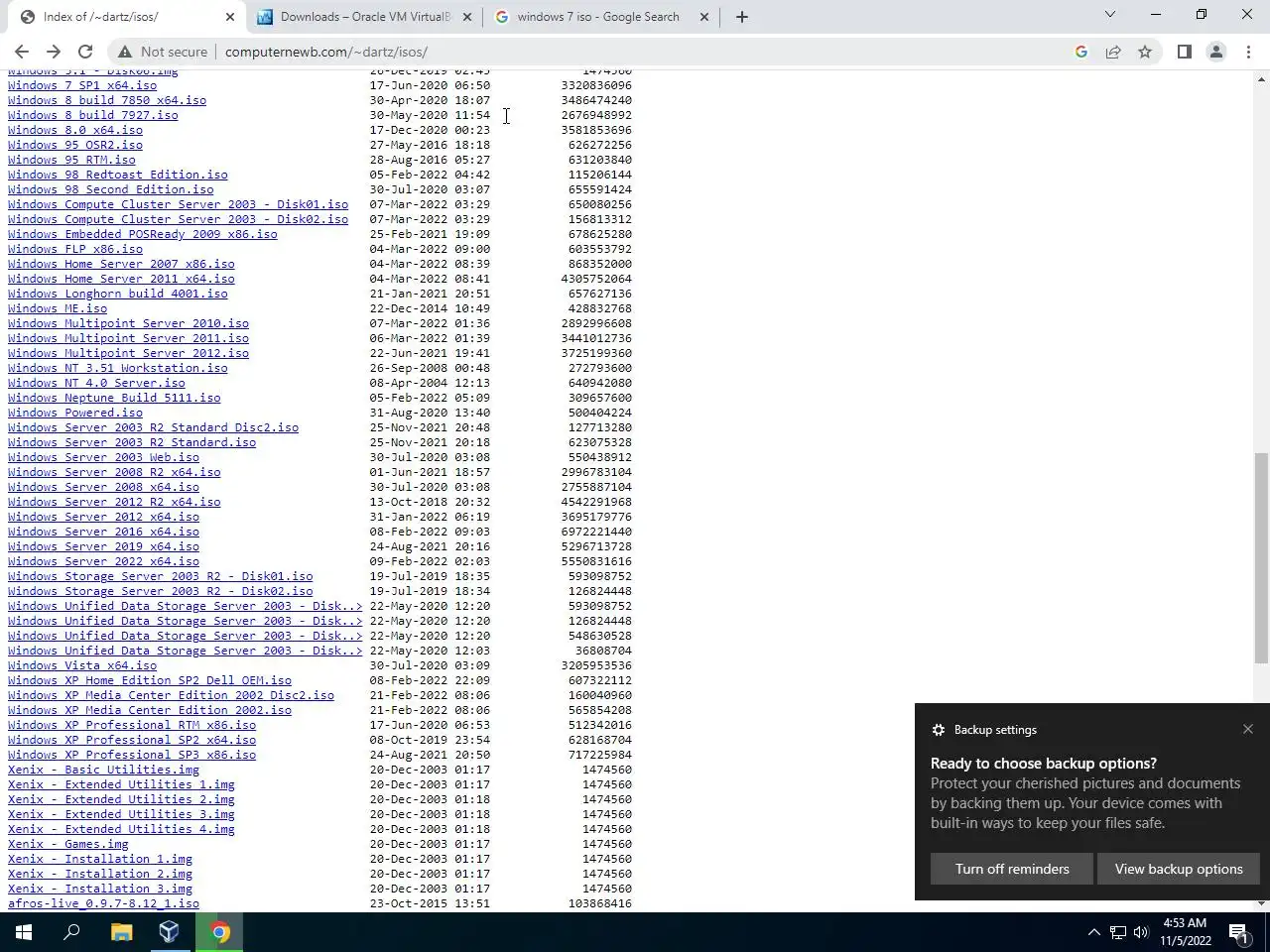Image resolution: width=1270 pixels, height=952 pixels.
Task: Open Windows 98 Second Edition.iso link
Action: coord(111,189)
